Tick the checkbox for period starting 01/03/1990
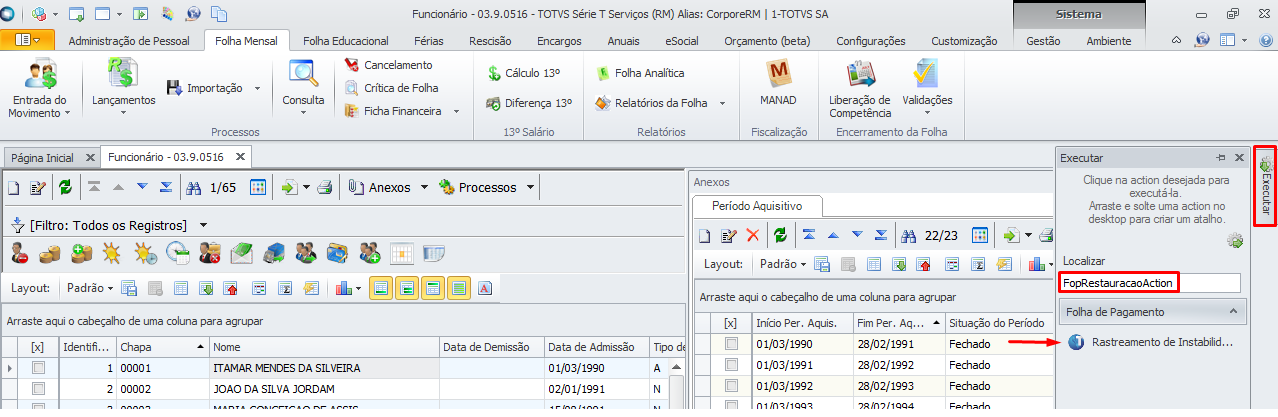The width and height of the screenshot is (1278, 417). 731,344
